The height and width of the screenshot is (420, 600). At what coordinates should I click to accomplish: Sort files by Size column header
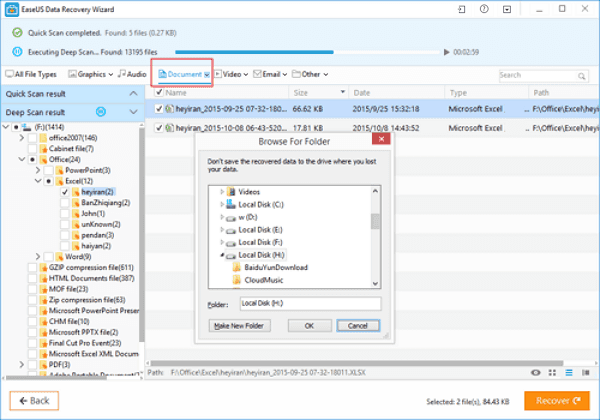[319, 93]
